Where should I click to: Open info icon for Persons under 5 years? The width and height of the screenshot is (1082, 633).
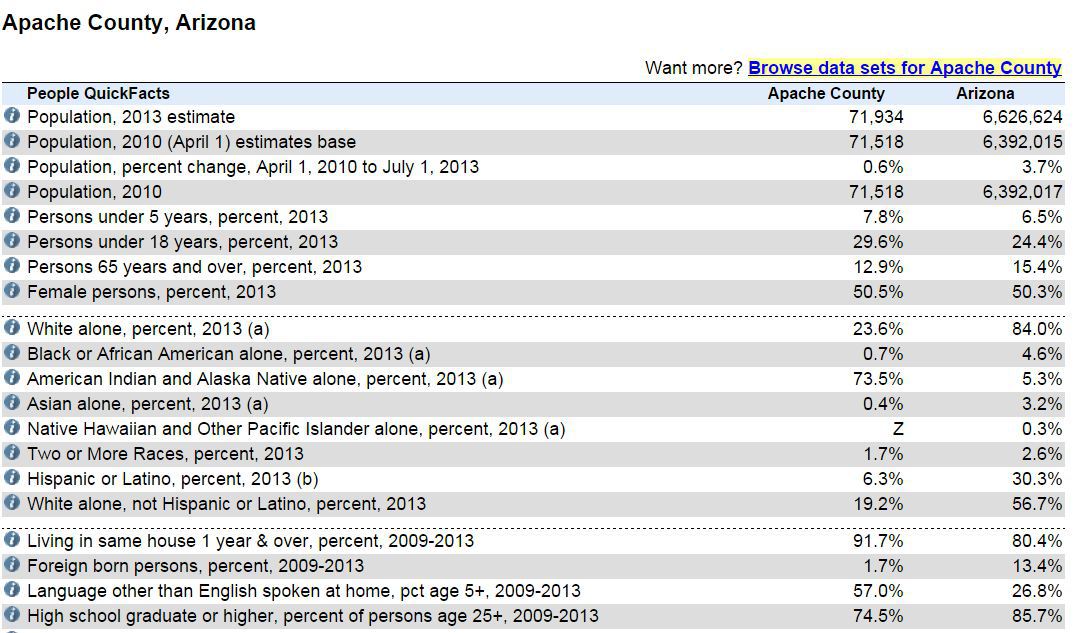12,216
